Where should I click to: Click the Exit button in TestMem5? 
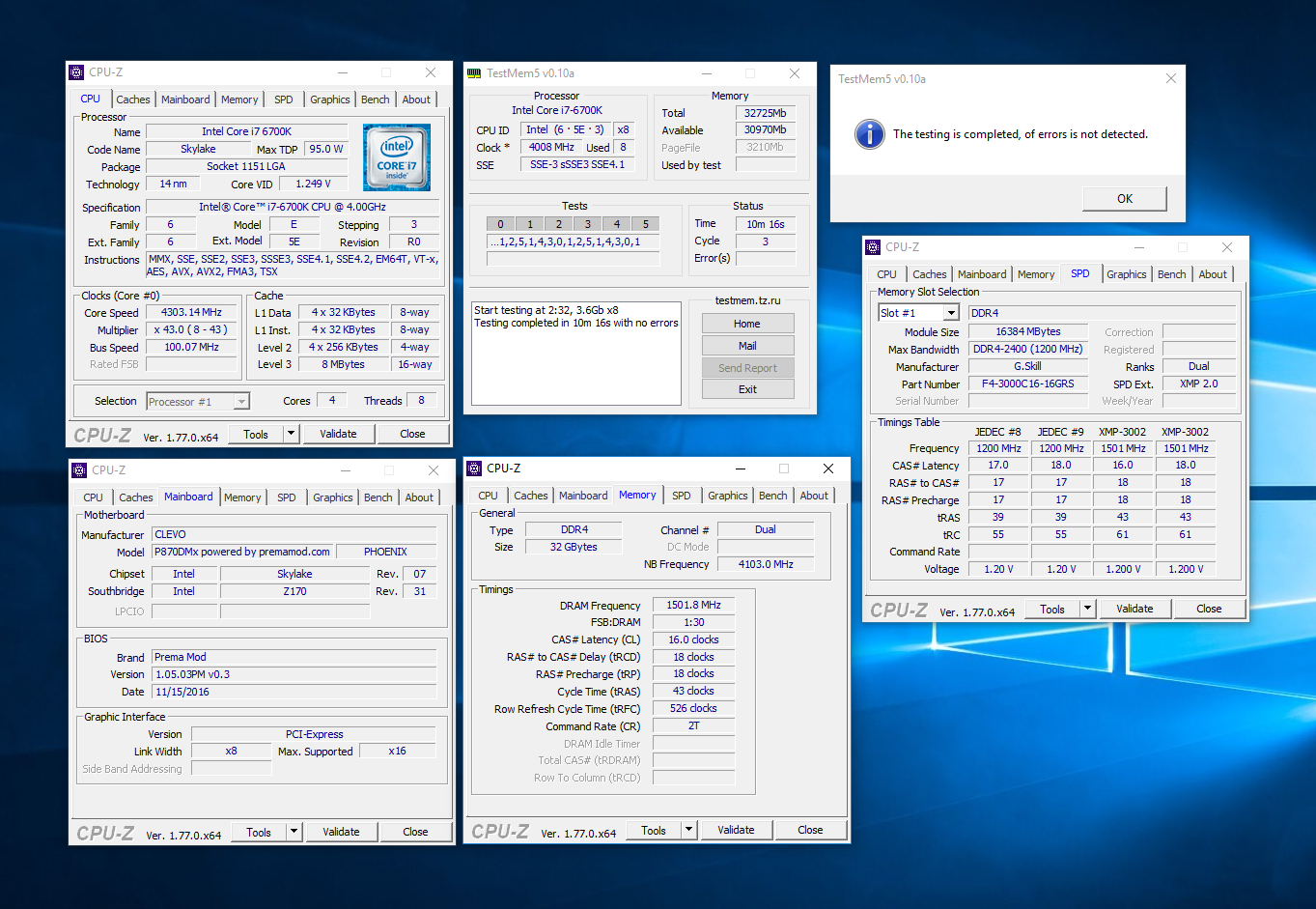point(747,389)
